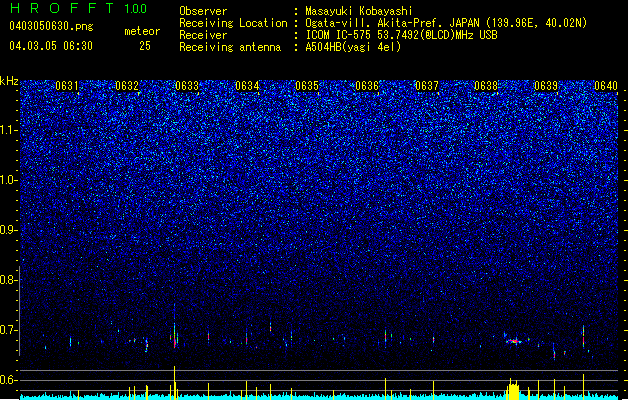Click the meteor count value 25
Screen dimensions: 629x400
pyautogui.click(x=145, y=46)
